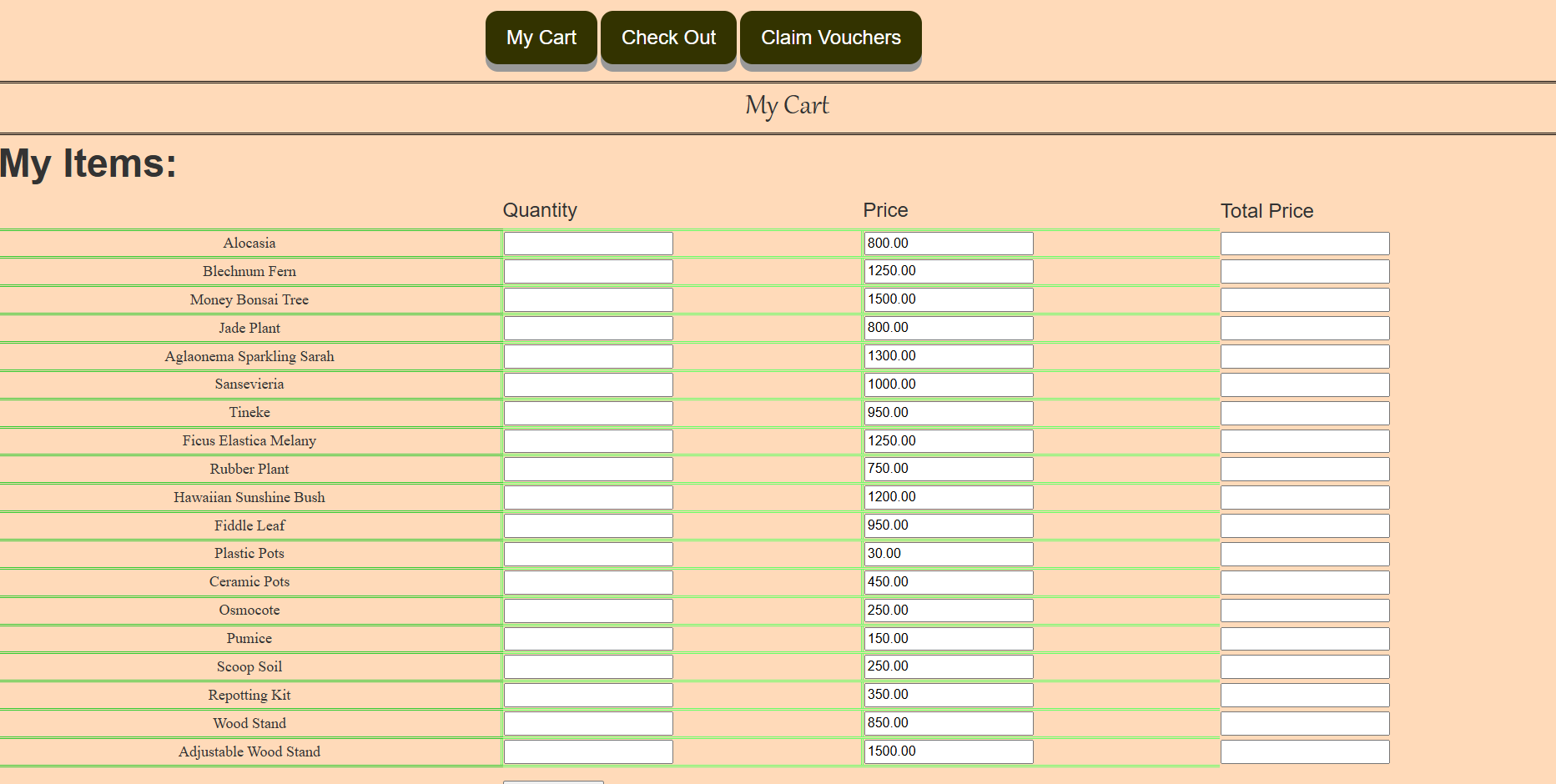The image size is (1556, 784).
Task: Click the Quantity column header
Action: (x=540, y=210)
